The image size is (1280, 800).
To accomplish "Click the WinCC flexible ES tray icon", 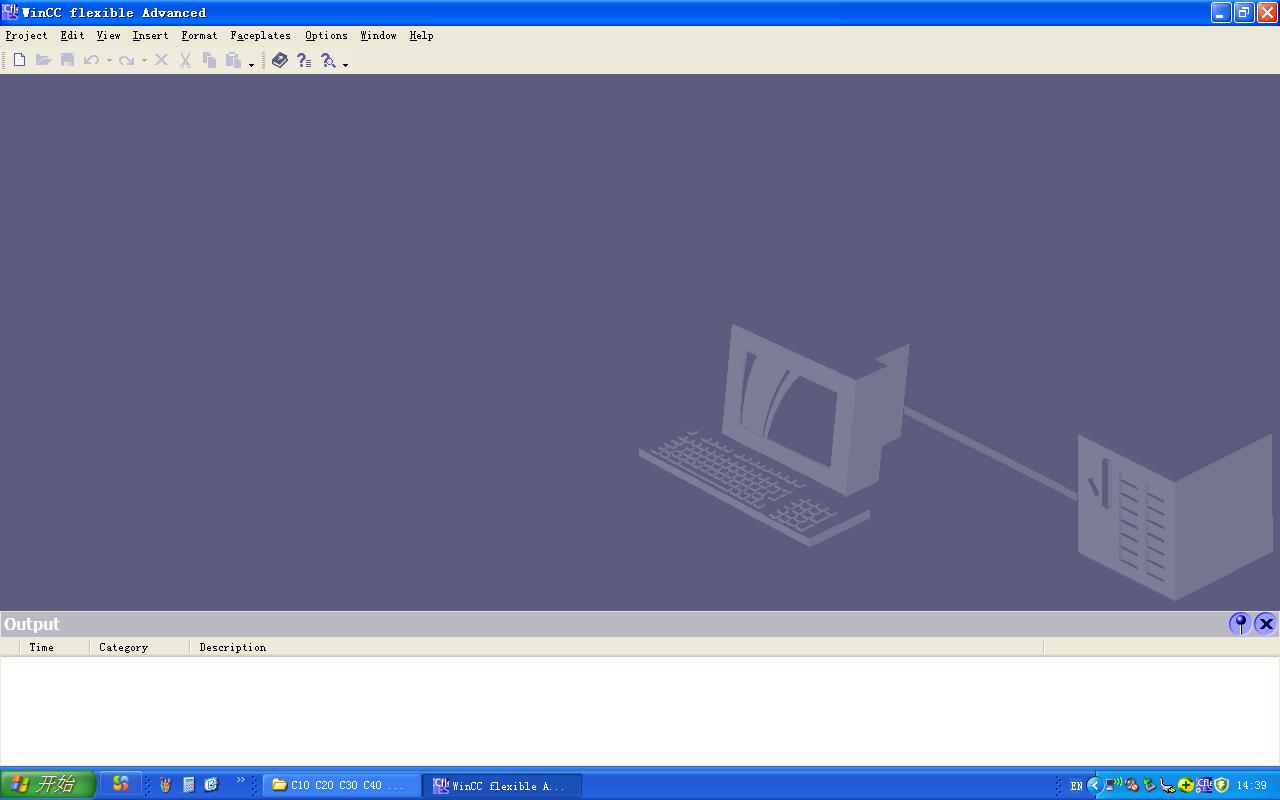I will pos(1204,785).
